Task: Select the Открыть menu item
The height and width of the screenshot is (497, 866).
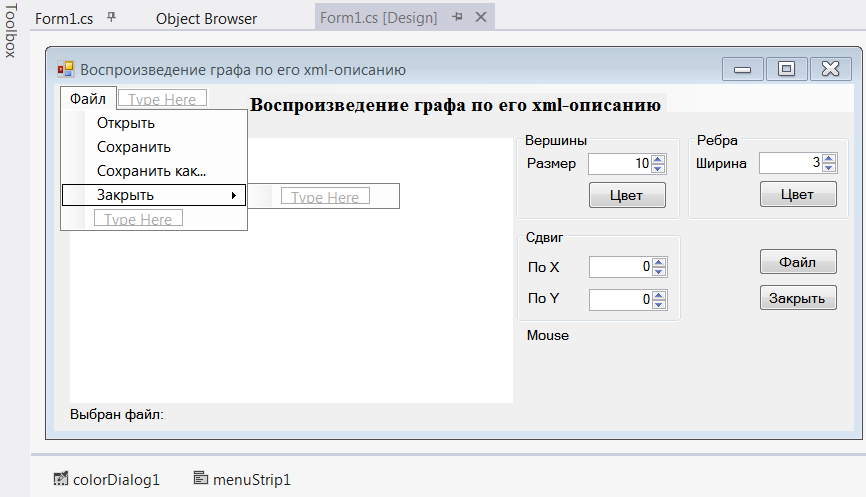Action: tap(126, 123)
